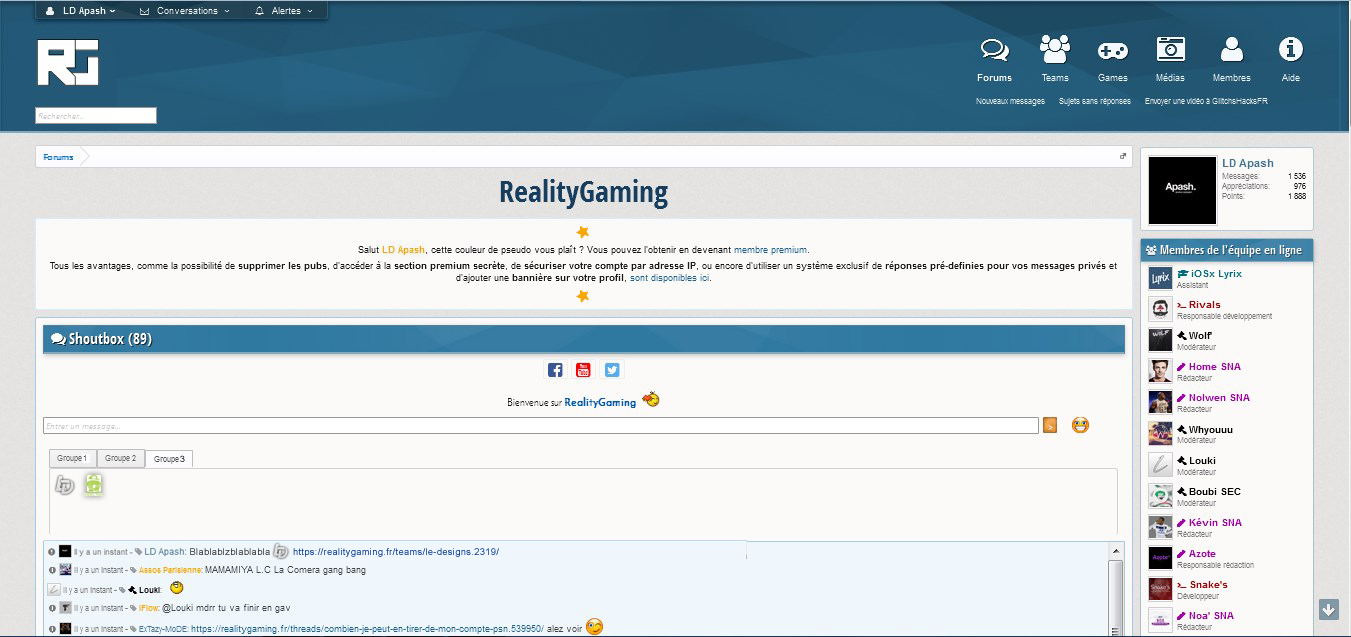Click the Forums breadcrumb link
The height and width of the screenshot is (637, 1351).
(x=58, y=157)
